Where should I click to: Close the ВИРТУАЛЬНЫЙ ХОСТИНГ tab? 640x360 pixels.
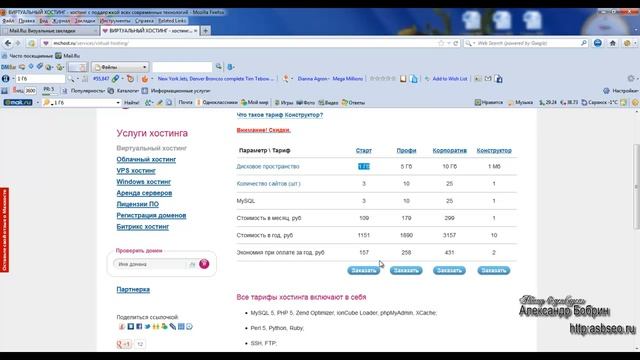click(196, 31)
